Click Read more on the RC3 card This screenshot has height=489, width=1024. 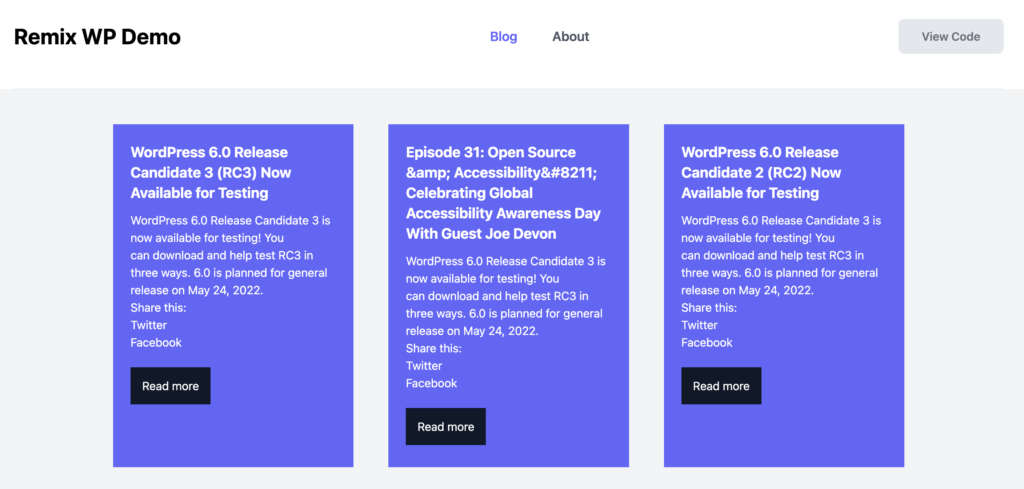coord(170,386)
